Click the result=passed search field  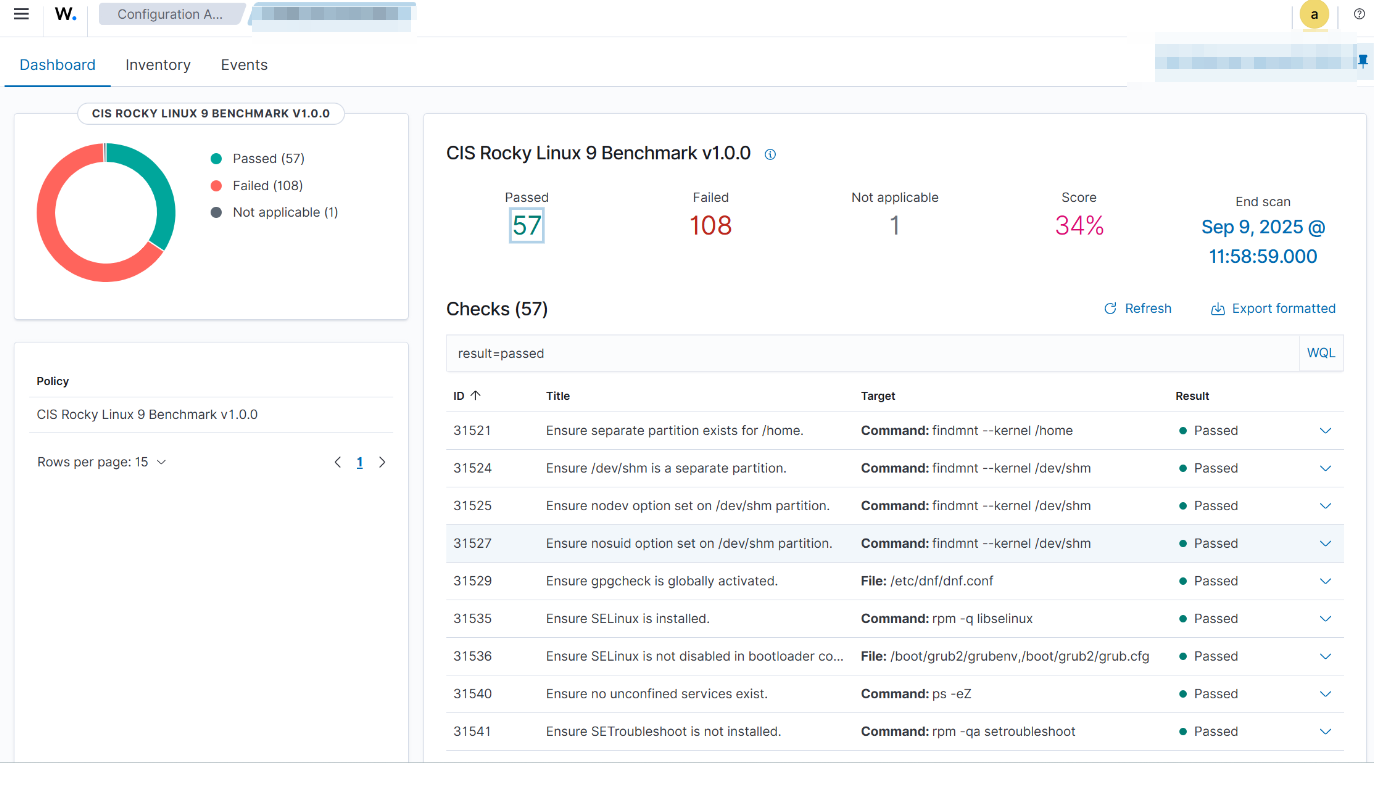(x=872, y=353)
